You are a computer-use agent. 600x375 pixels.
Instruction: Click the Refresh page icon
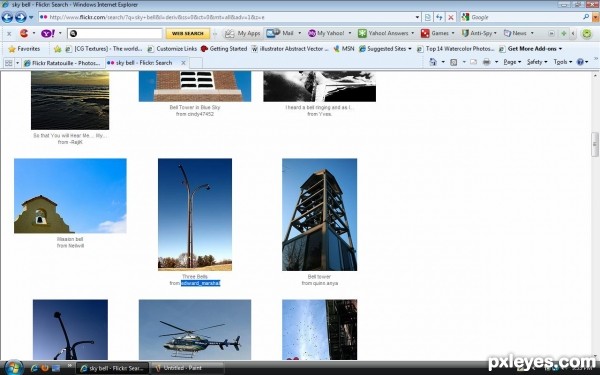[439, 17]
